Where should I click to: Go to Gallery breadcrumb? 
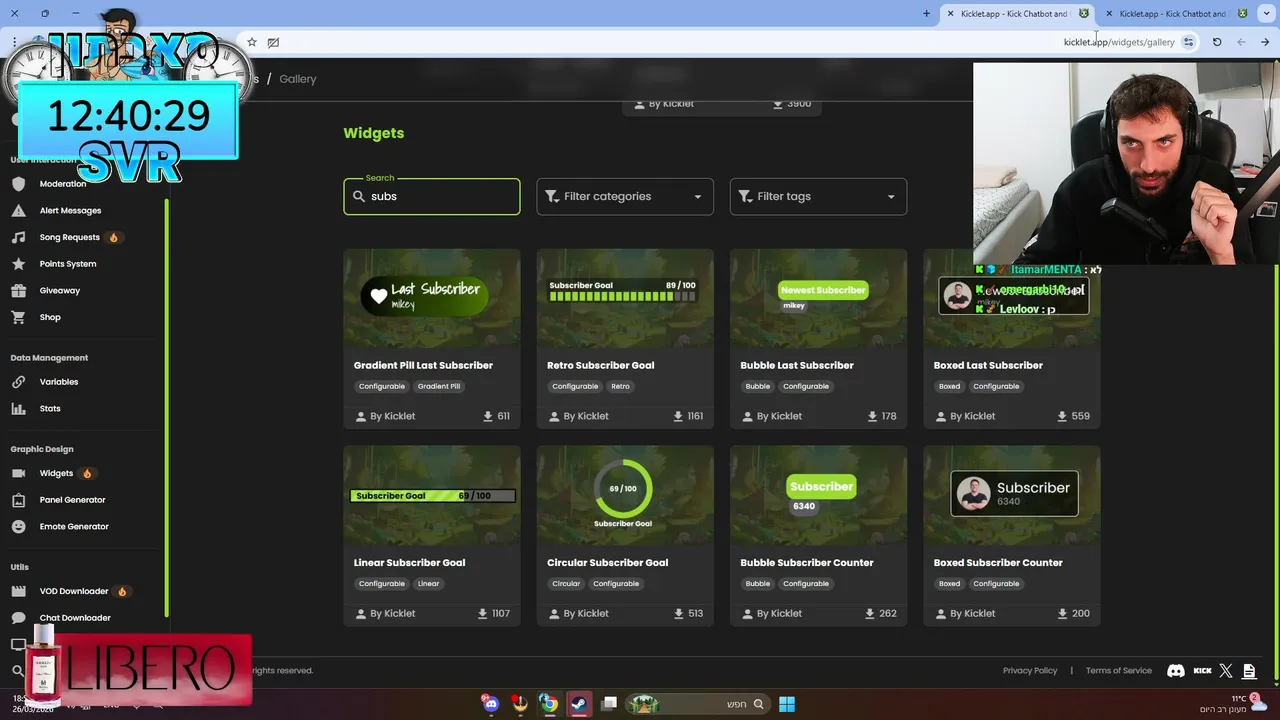tap(298, 79)
